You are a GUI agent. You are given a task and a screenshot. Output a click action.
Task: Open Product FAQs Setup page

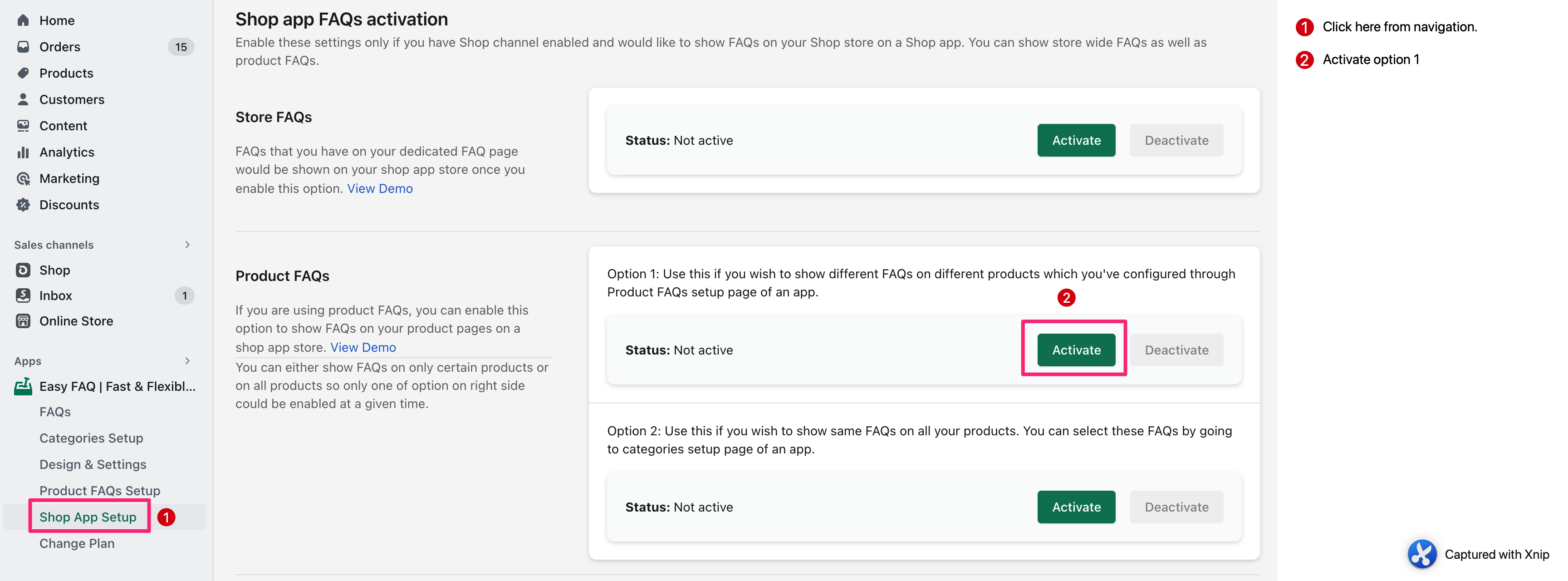tap(100, 491)
